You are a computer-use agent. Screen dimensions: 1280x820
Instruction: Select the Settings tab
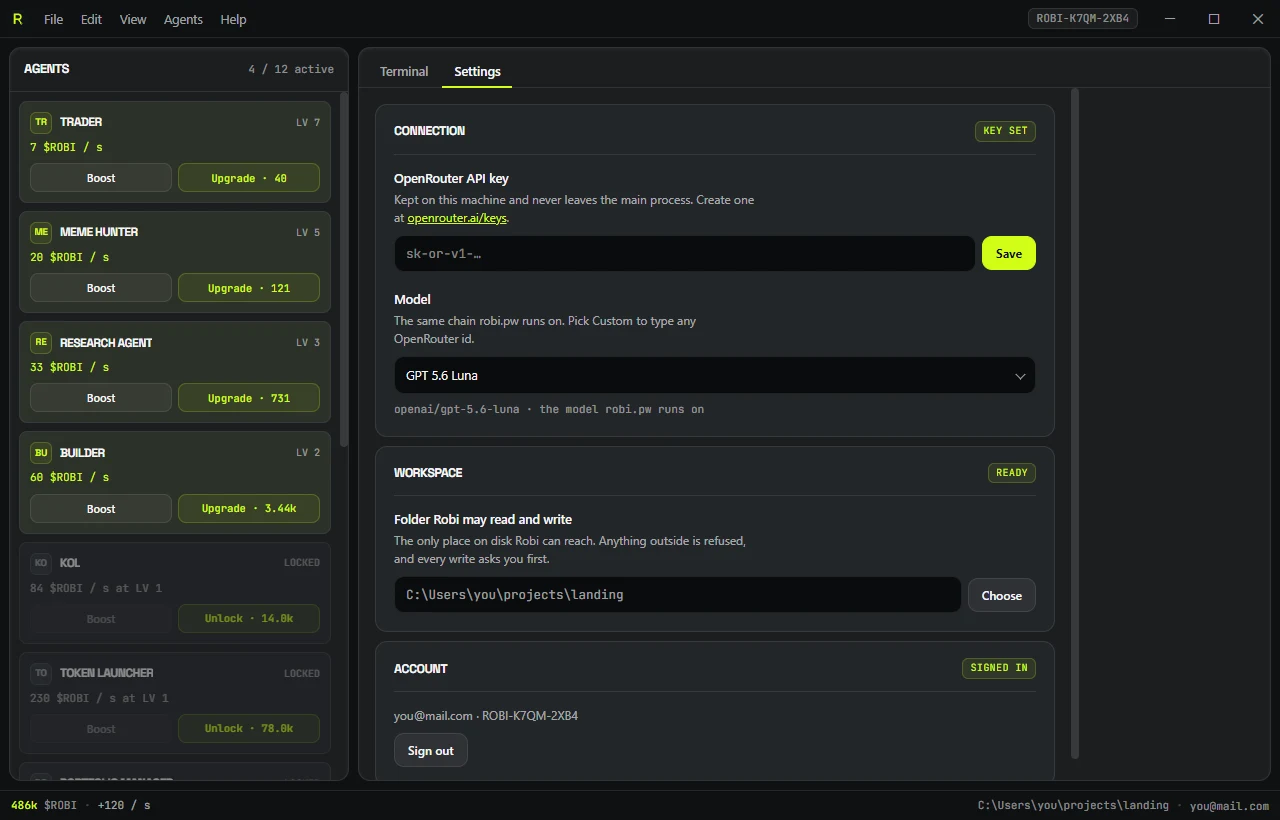477,71
